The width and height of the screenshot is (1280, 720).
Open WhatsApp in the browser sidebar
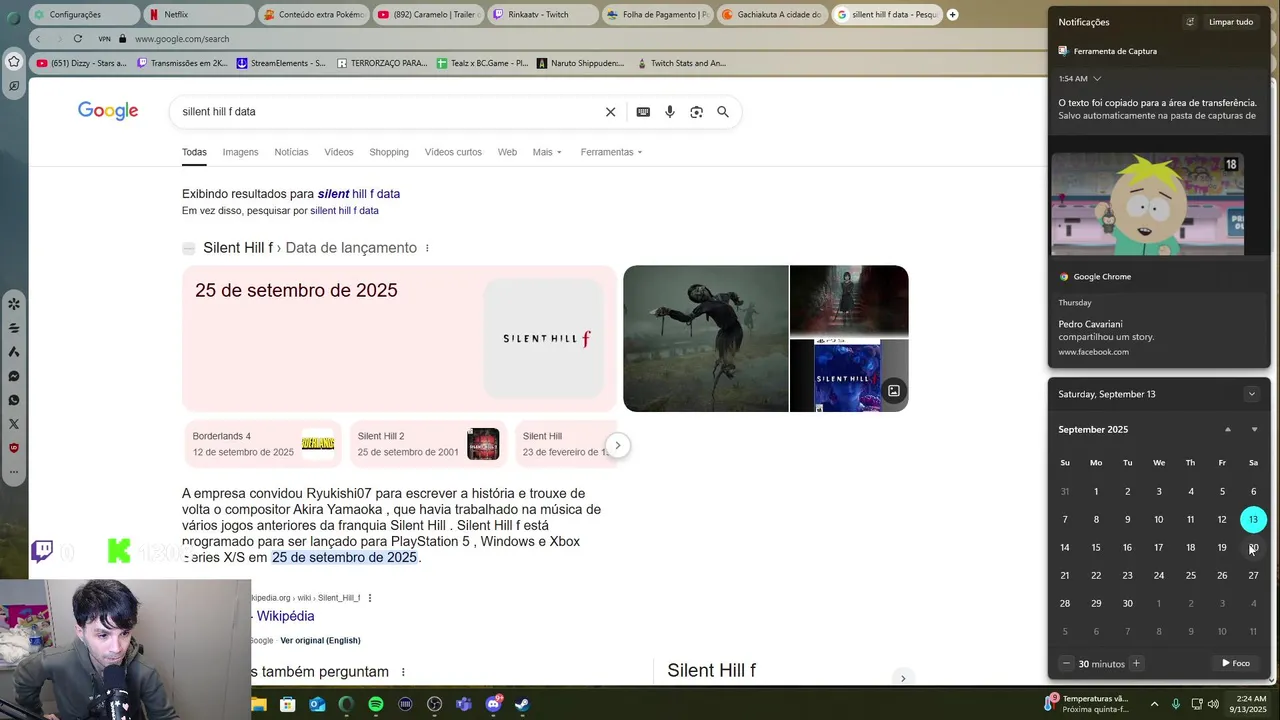click(14, 400)
